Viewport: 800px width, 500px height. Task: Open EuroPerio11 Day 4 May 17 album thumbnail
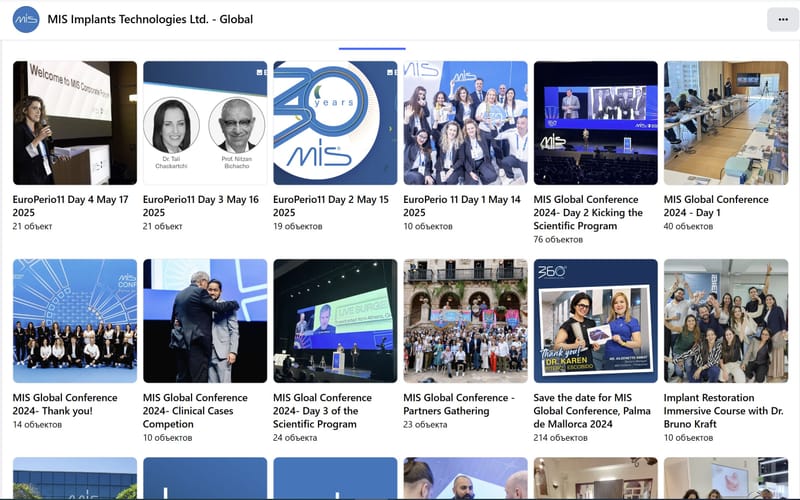75,123
